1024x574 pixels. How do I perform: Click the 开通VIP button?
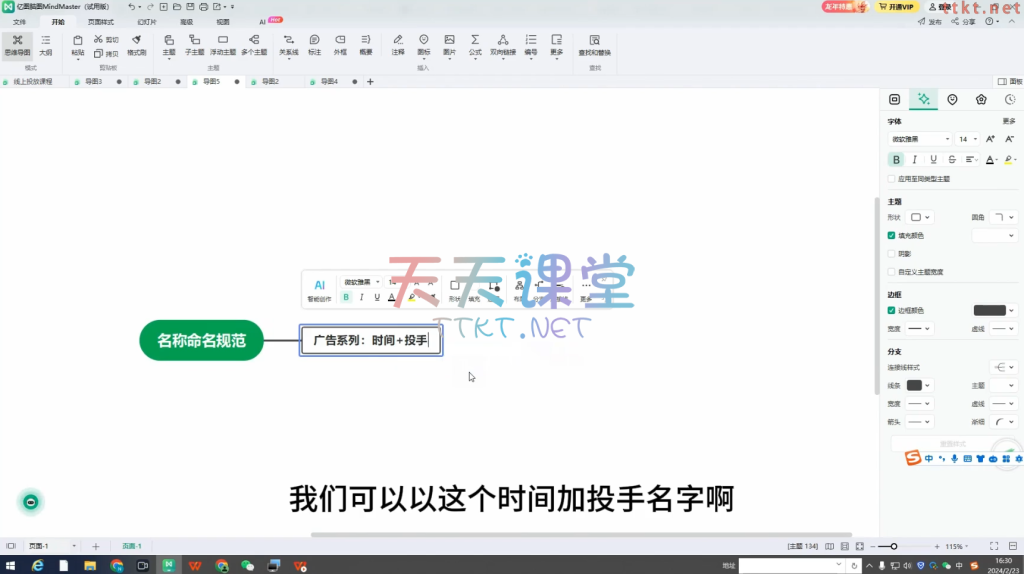coord(895,6)
